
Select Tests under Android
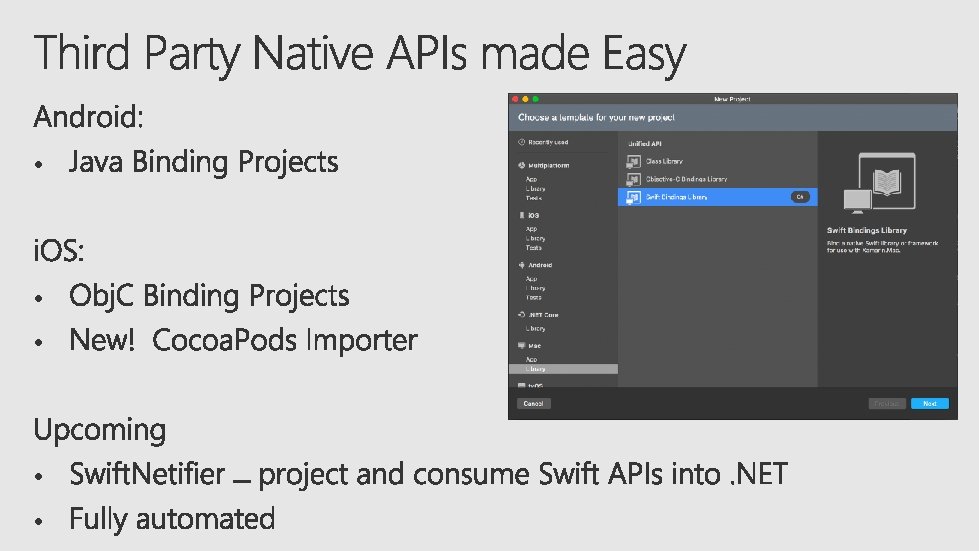click(x=534, y=298)
